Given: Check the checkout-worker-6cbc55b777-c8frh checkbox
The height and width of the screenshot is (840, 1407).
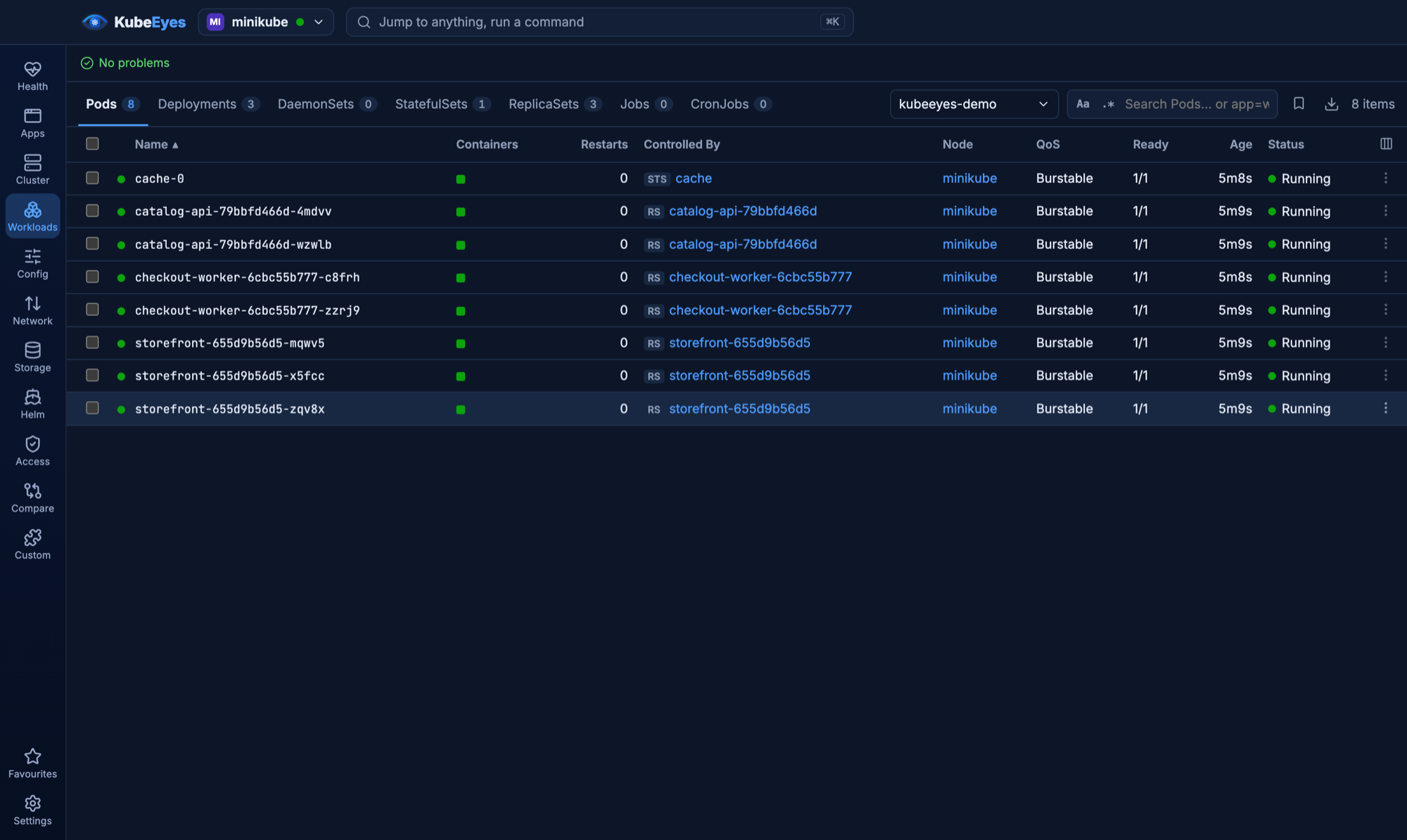Looking at the screenshot, I should point(92,276).
